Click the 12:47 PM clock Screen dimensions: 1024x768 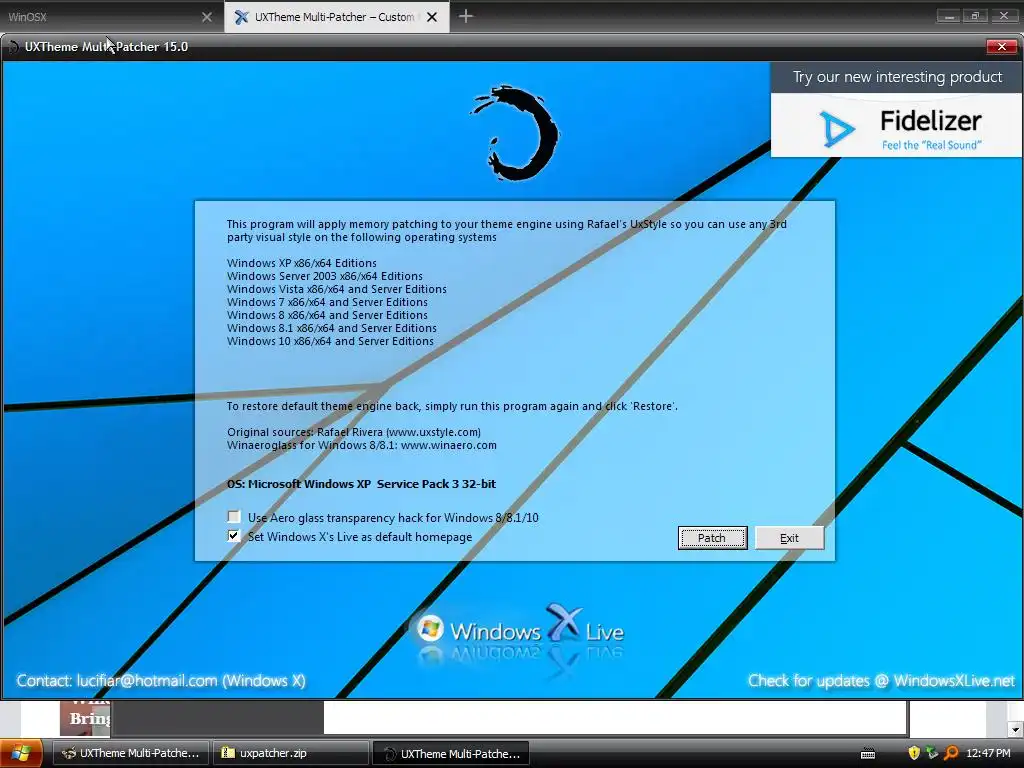click(x=988, y=753)
